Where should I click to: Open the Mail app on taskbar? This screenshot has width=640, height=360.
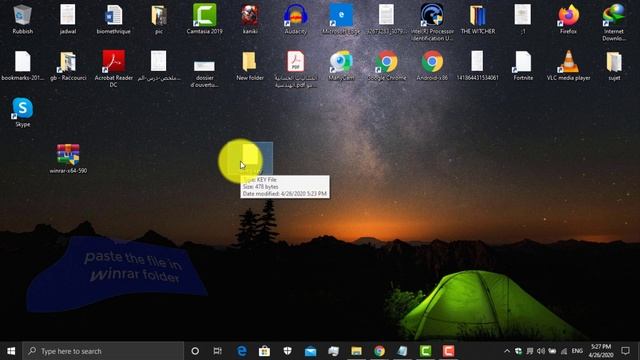310,351
